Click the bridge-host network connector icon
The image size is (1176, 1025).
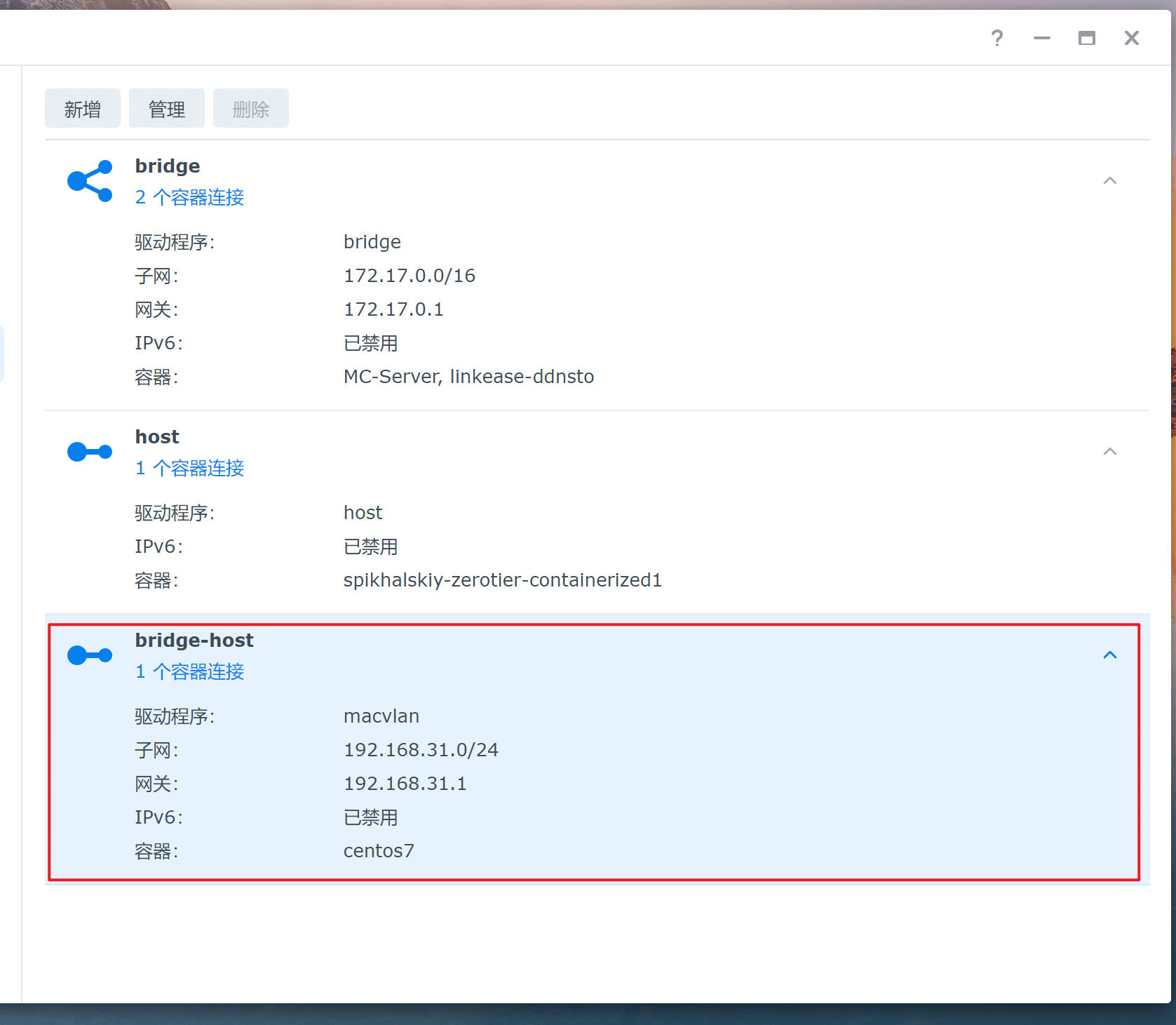click(90, 655)
